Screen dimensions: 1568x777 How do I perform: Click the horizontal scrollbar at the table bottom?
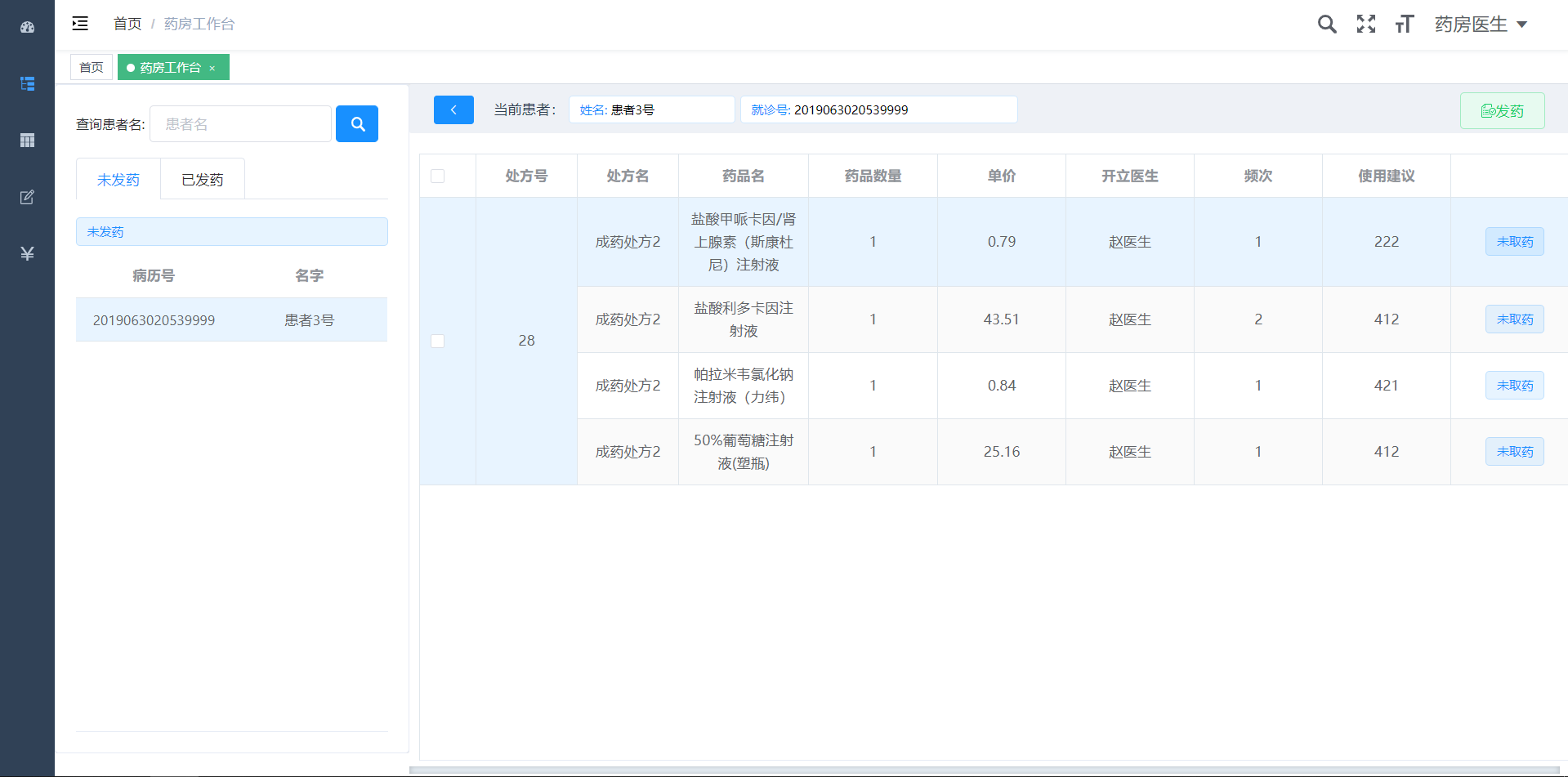985,770
